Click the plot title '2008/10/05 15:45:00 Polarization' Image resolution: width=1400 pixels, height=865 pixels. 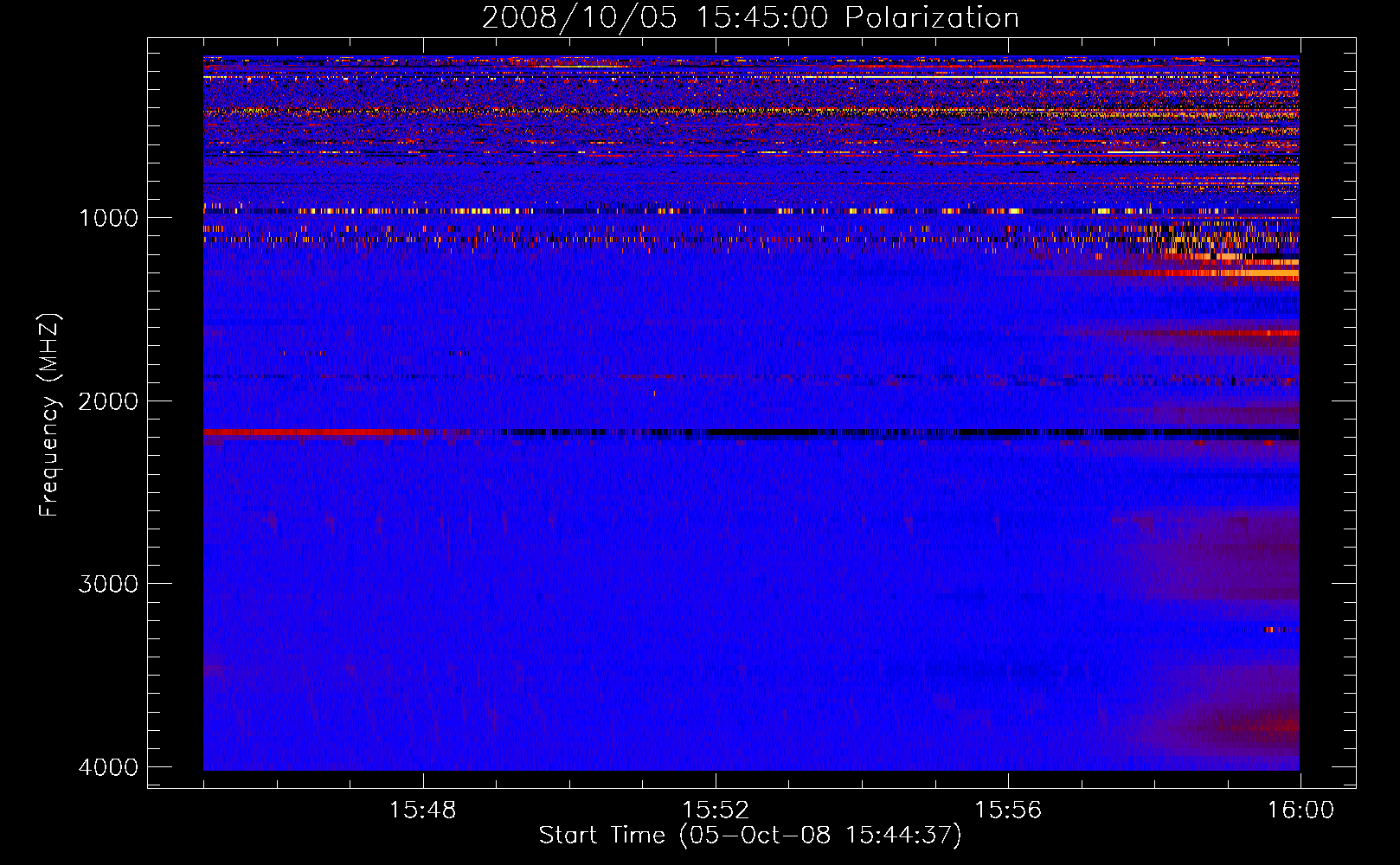pos(750,17)
